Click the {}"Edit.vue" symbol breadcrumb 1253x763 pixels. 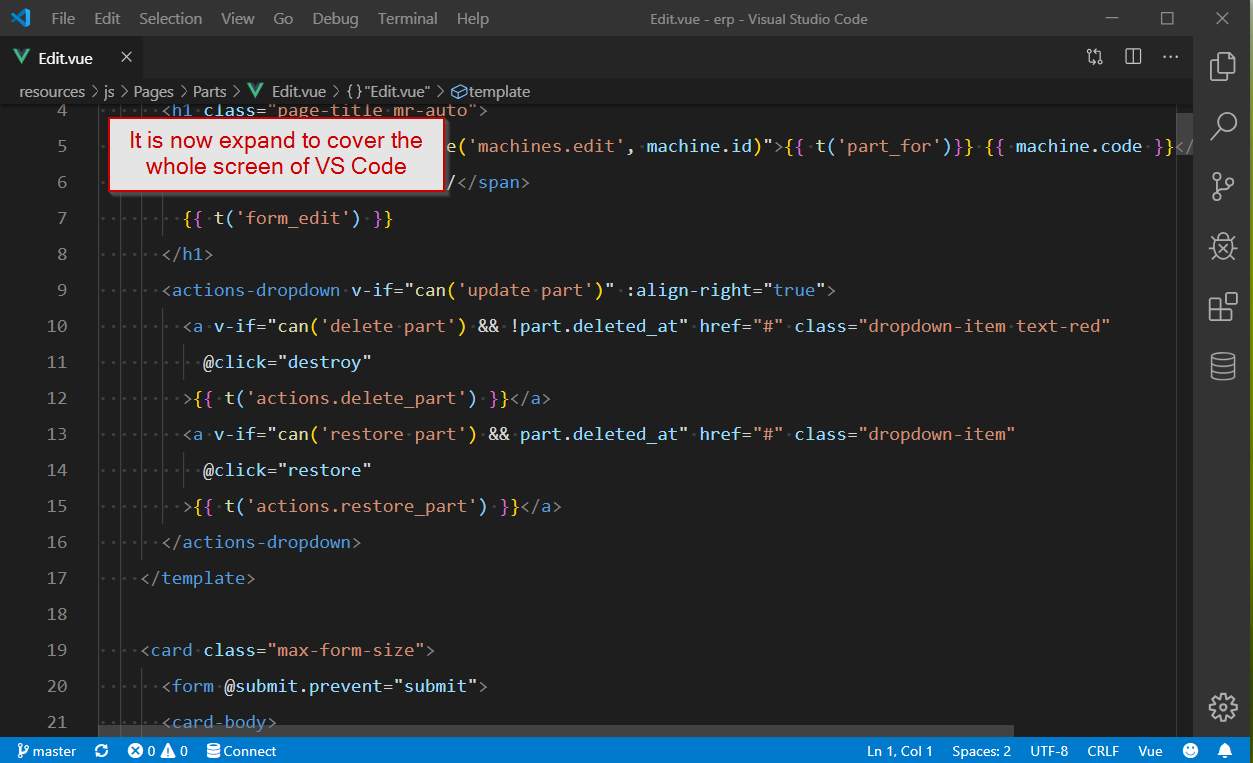tap(388, 91)
